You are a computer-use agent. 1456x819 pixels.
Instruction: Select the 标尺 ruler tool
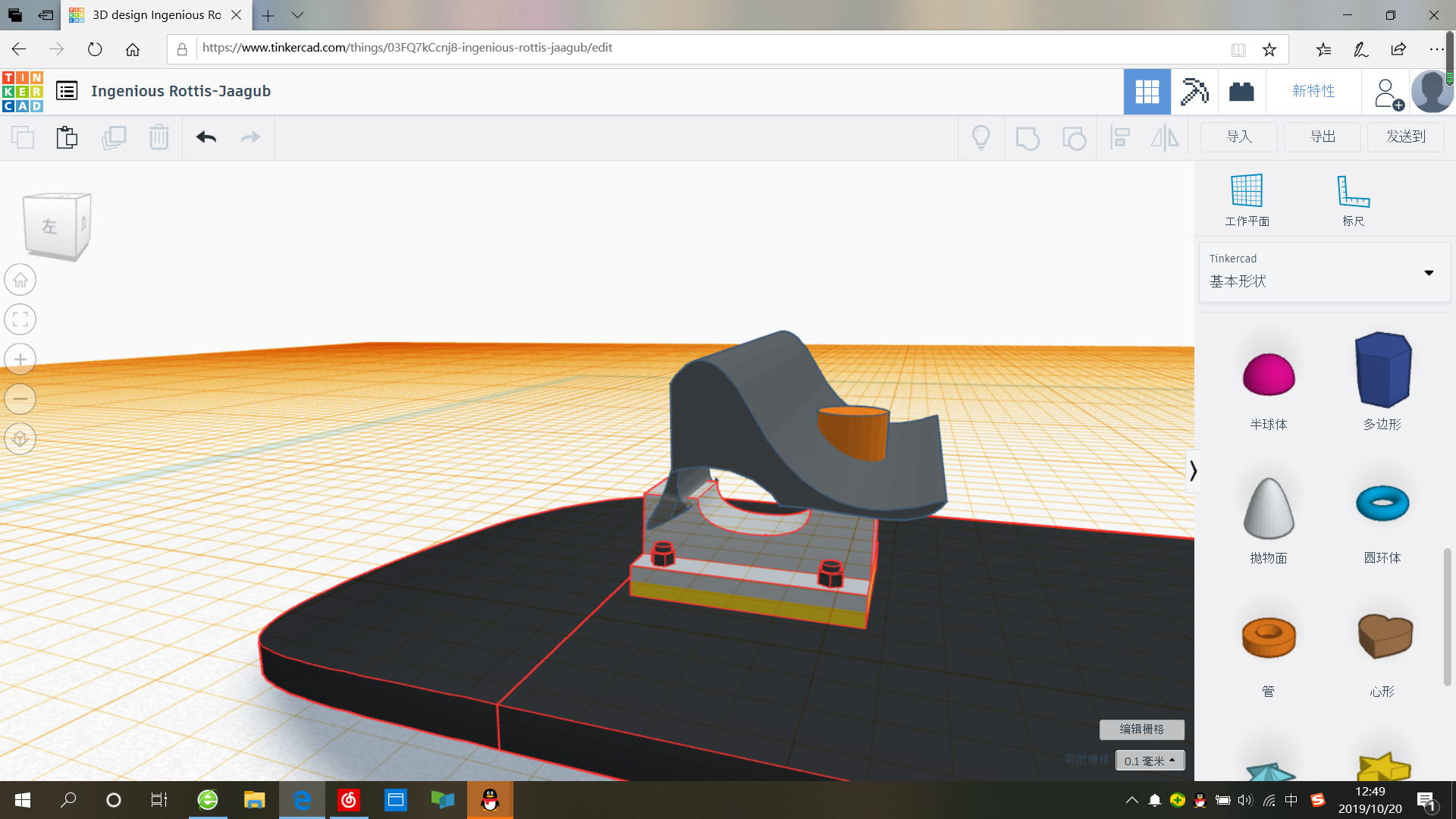[1353, 199]
